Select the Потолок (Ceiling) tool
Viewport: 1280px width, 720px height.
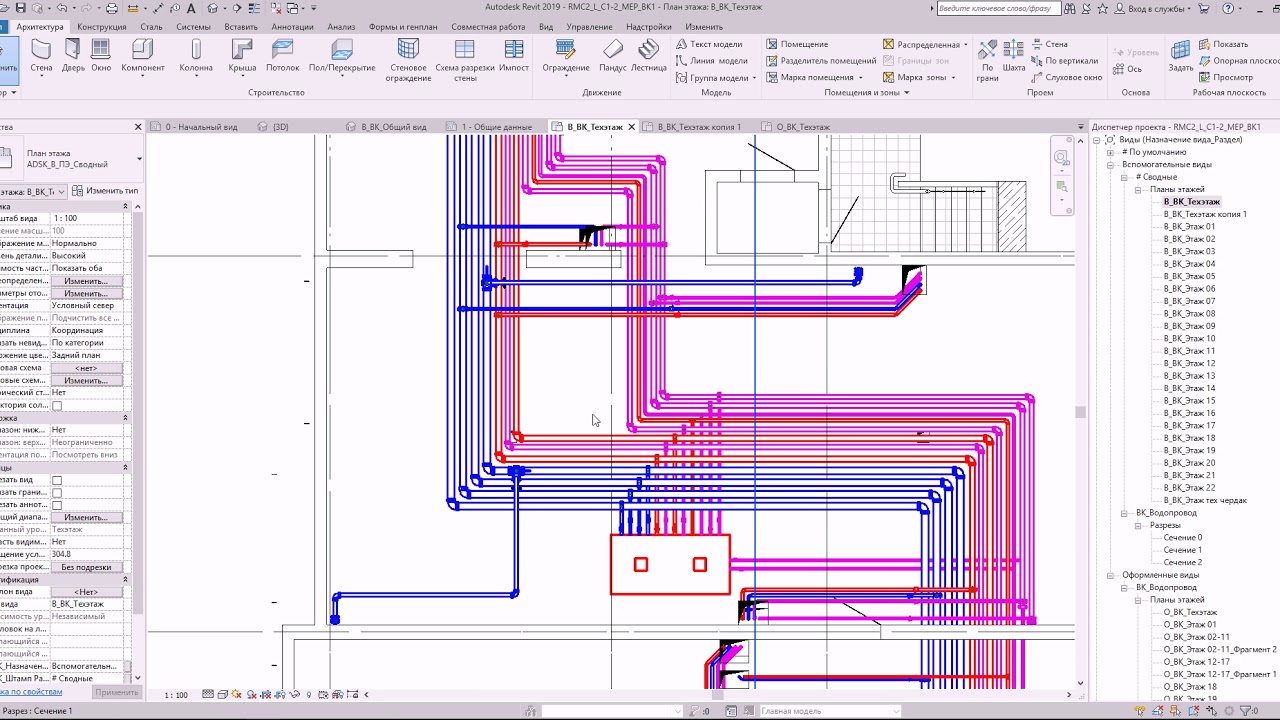[x=283, y=56]
